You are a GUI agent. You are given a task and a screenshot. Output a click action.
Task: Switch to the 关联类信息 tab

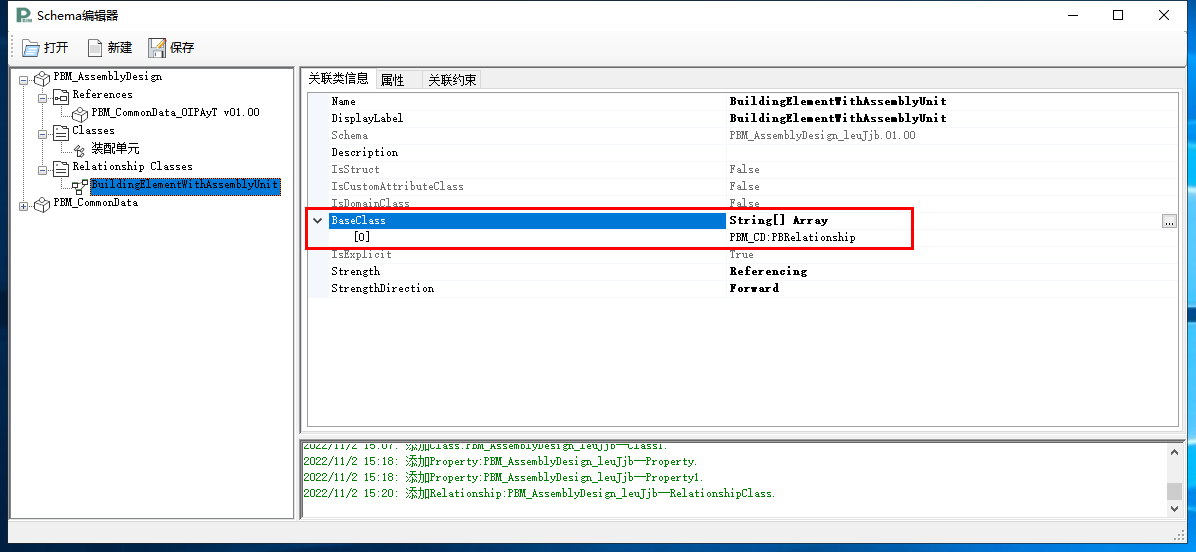[x=339, y=79]
